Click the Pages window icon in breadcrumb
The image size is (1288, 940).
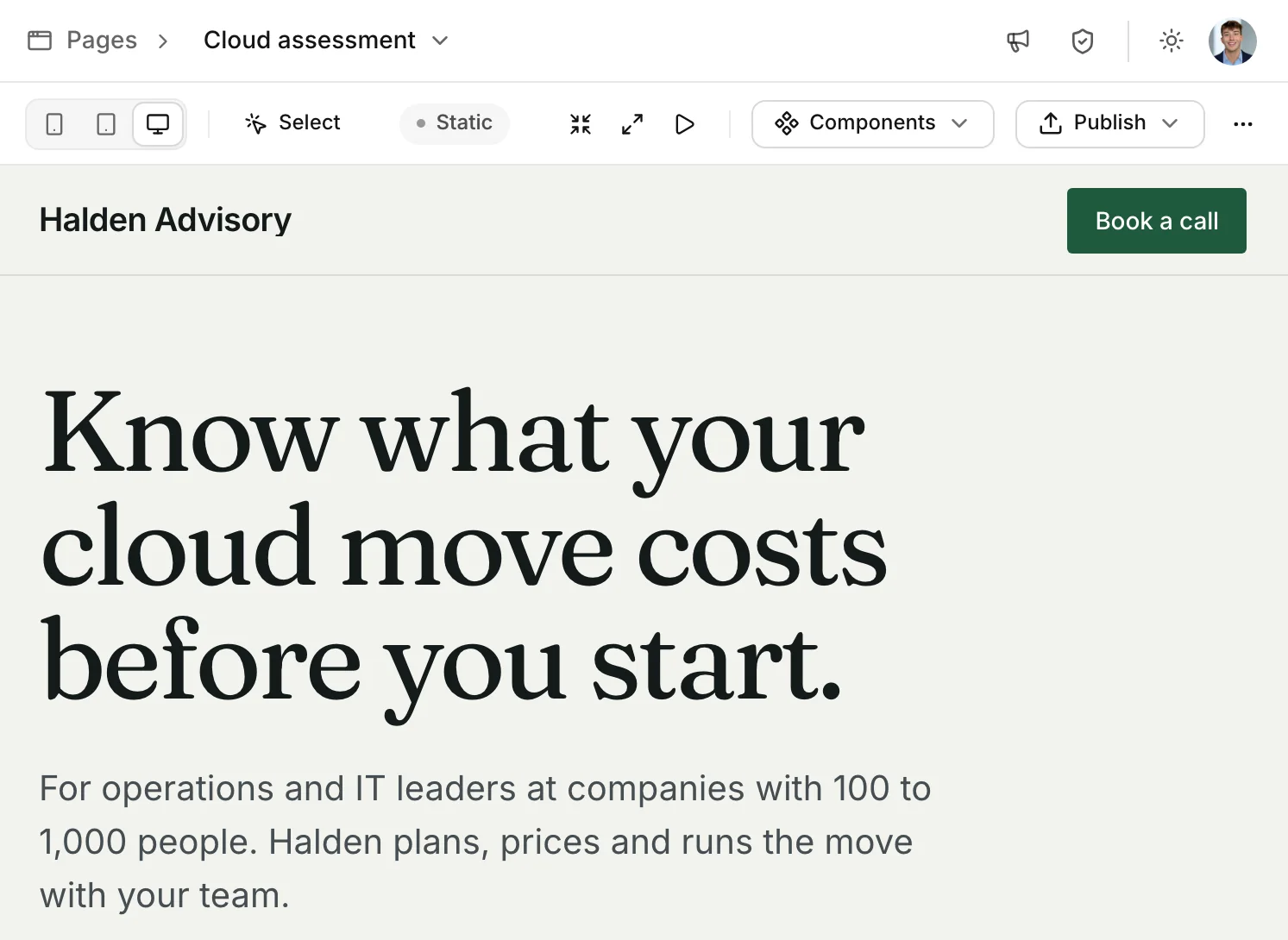(x=40, y=41)
